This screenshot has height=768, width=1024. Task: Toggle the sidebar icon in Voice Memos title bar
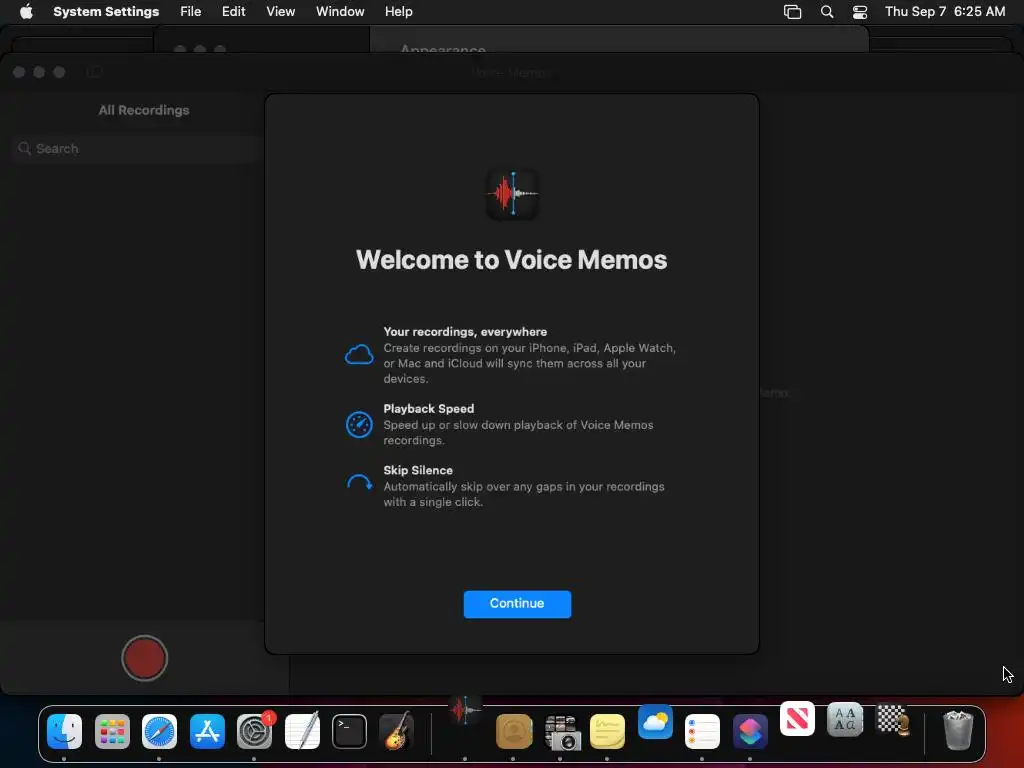click(x=95, y=72)
